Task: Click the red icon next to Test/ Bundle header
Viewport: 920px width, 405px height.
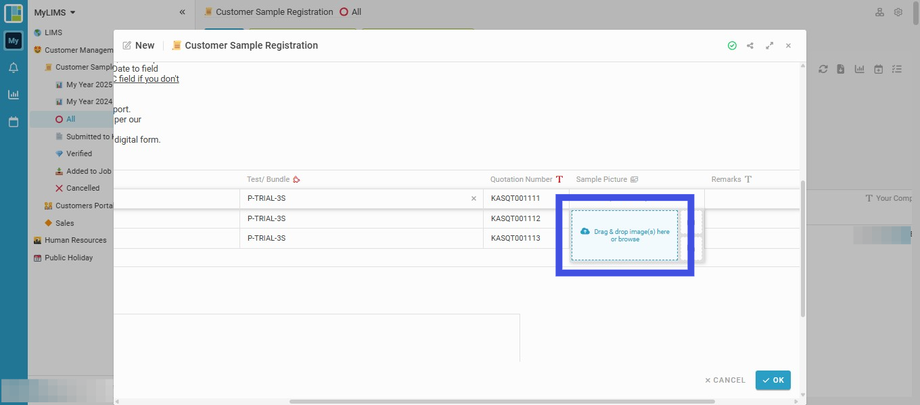Action: tap(296, 179)
